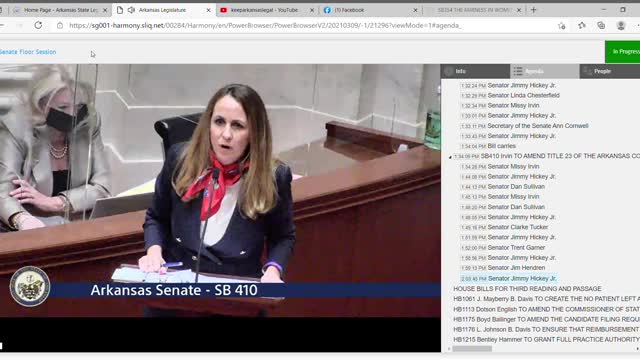
Task: Select HOUSE BILLS FOR THIRD READING AND PASSAGE
Action: [527, 289]
